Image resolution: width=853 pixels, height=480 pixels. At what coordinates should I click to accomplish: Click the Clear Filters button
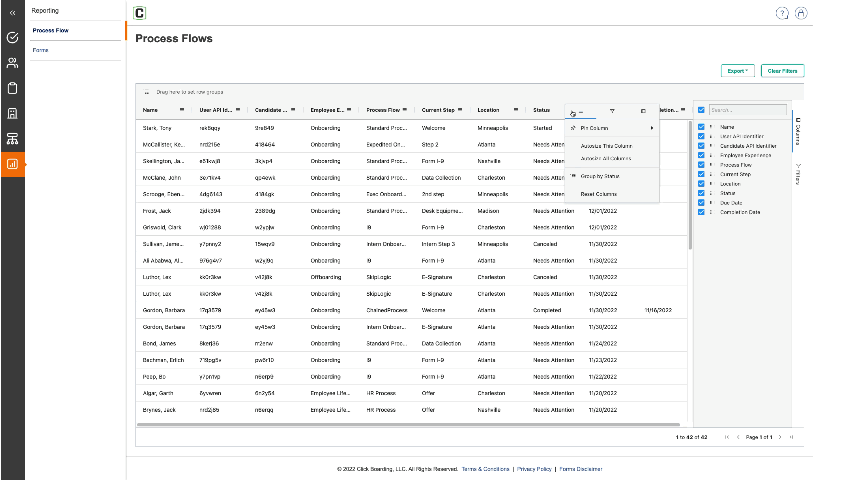782,71
